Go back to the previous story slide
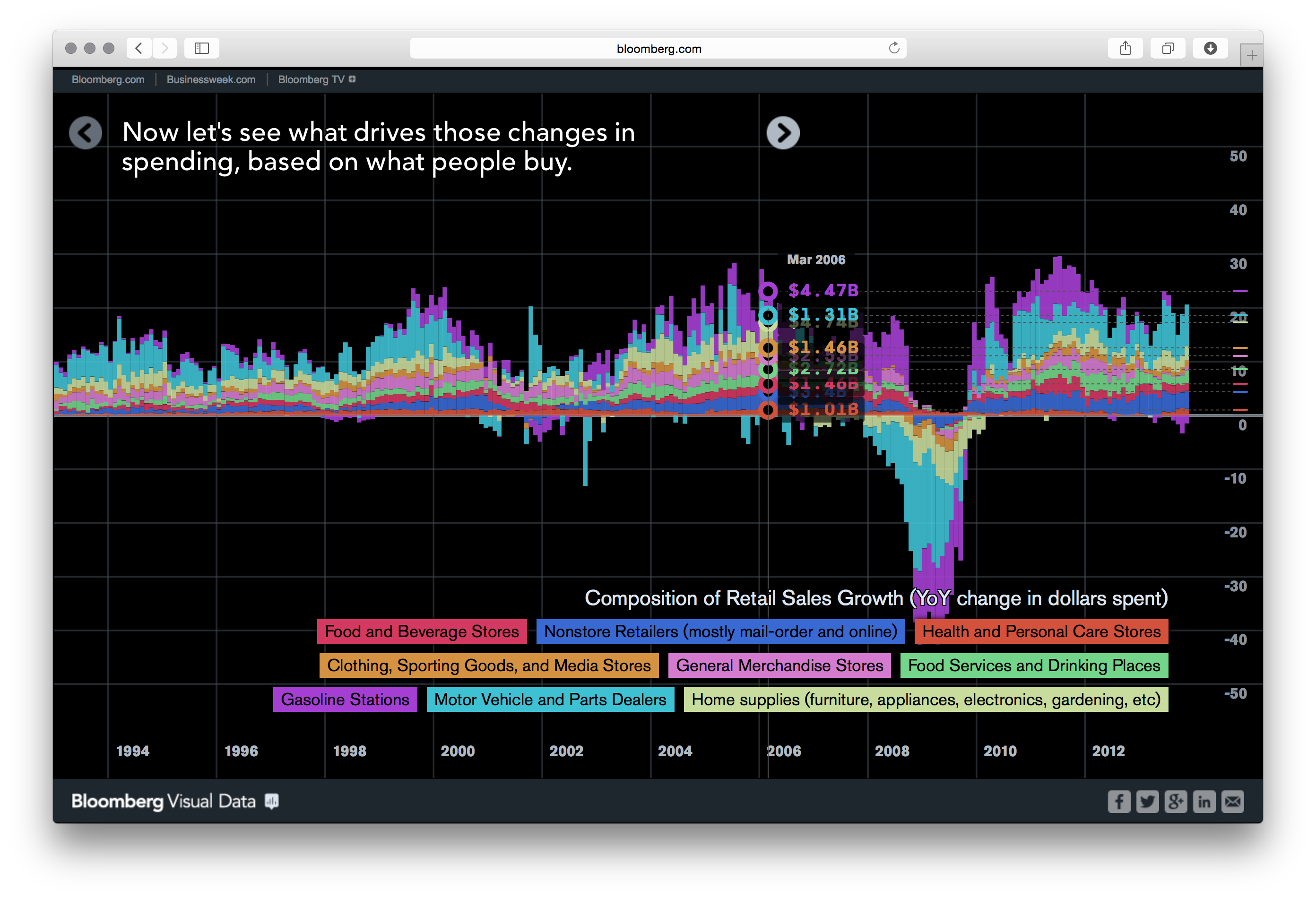Viewport: 1316px width, 899px height. coord(86,132)
